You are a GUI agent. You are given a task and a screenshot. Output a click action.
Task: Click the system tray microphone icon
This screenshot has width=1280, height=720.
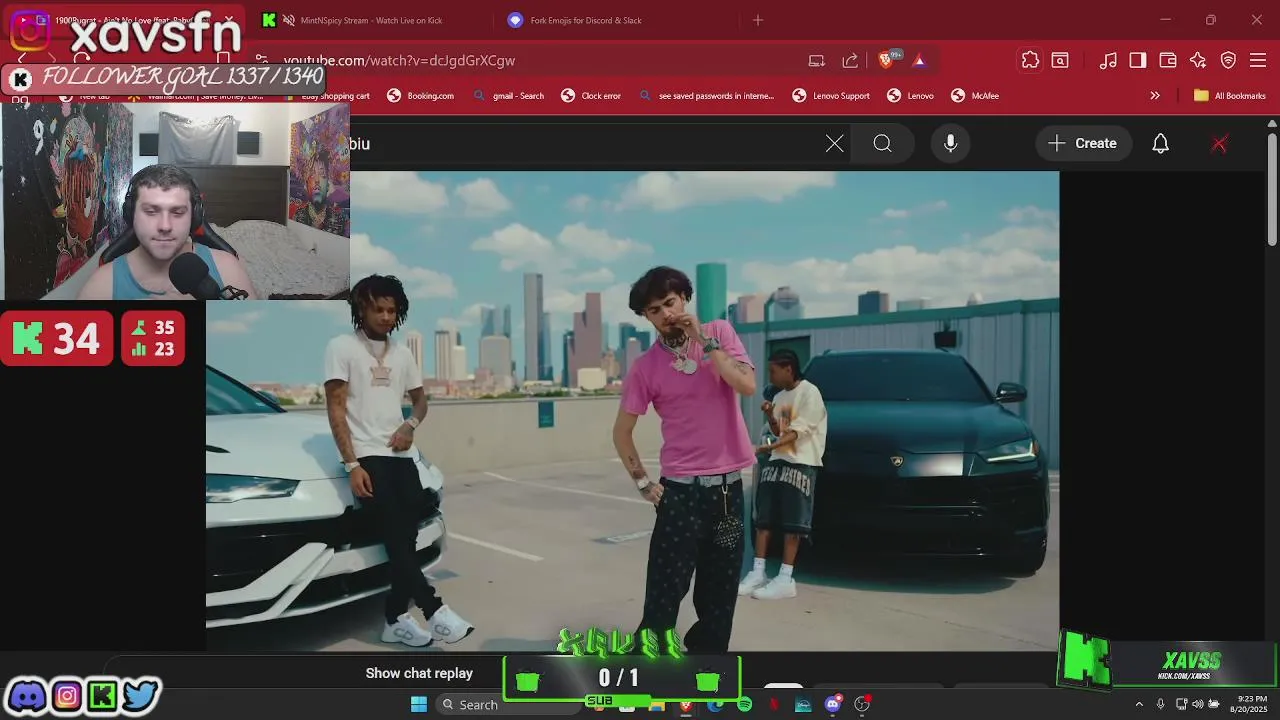(x=1161, y=705)
